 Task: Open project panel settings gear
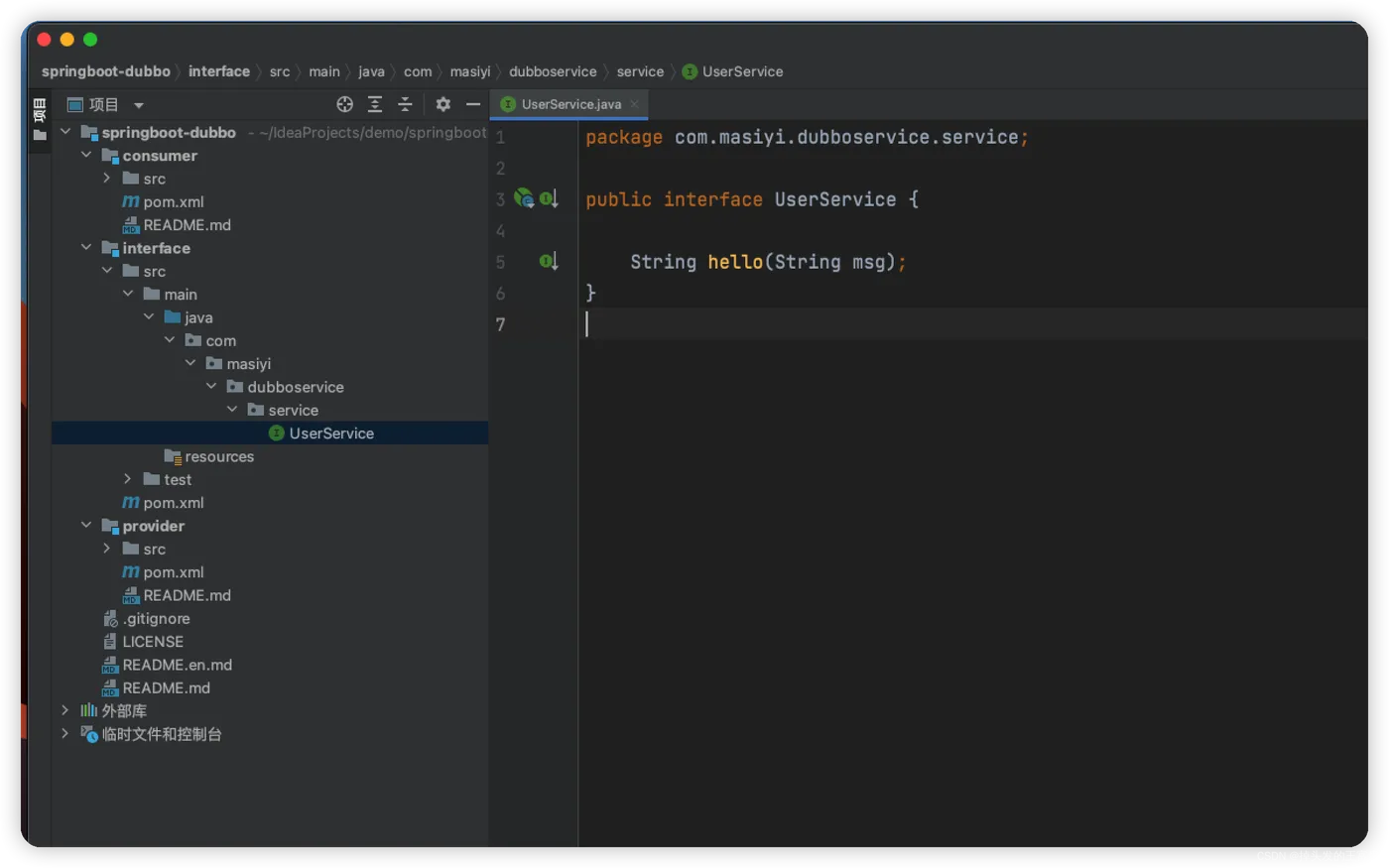tap(442, 104)
